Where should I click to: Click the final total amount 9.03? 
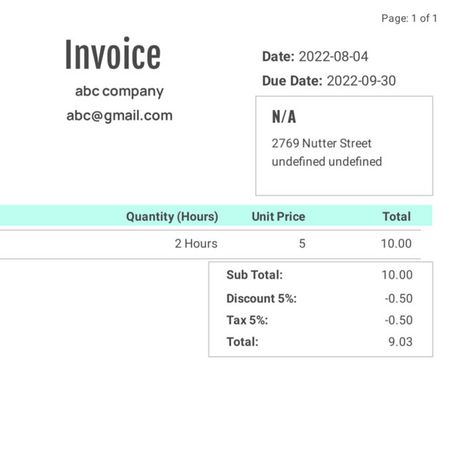(400, 342)
